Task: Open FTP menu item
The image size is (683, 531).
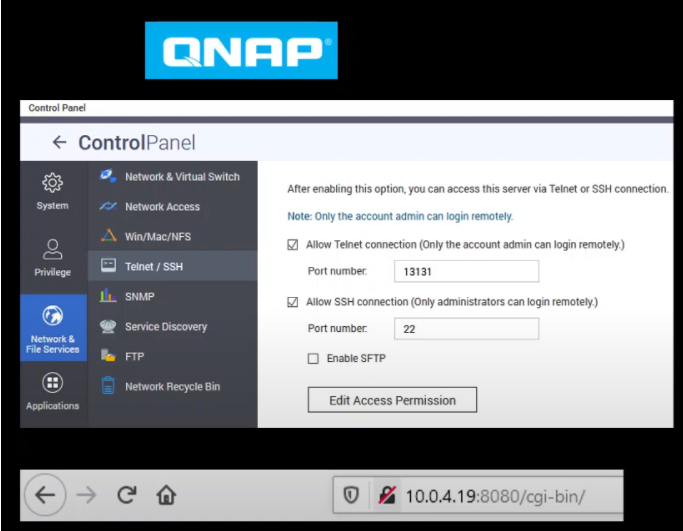Action: (x=173, y=356)
